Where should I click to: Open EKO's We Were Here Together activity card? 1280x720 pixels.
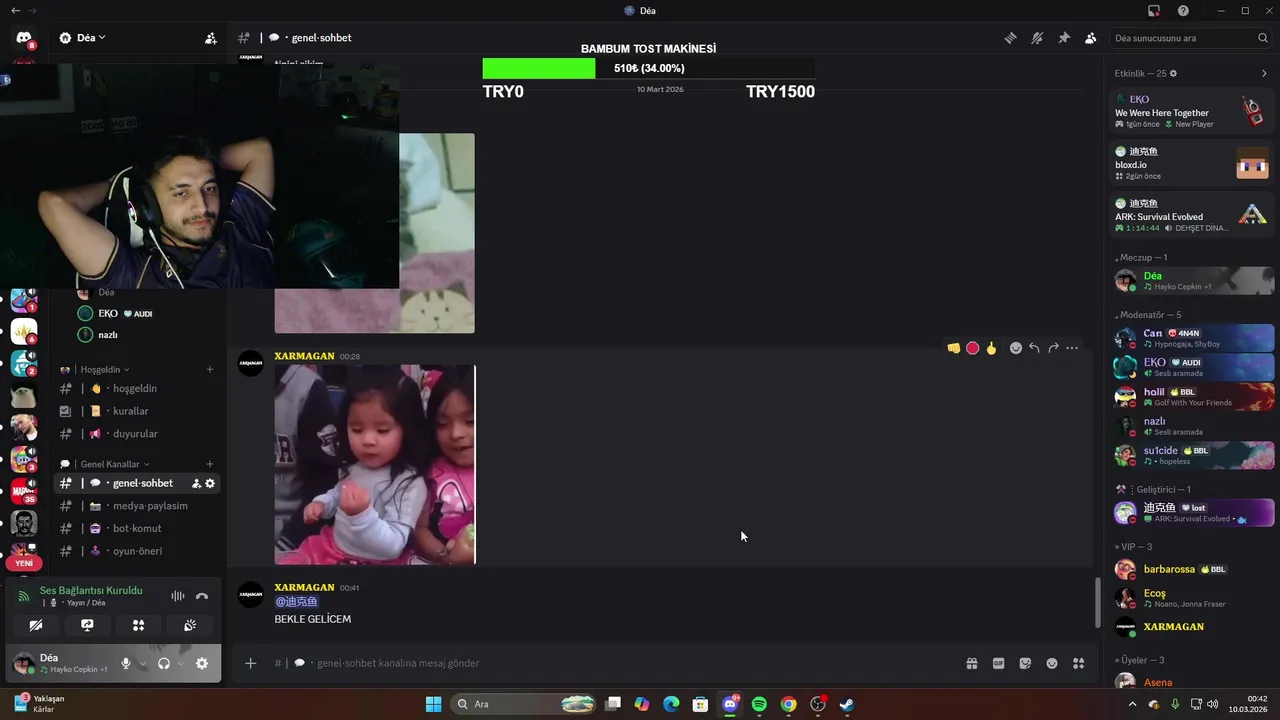point(1192,111)
